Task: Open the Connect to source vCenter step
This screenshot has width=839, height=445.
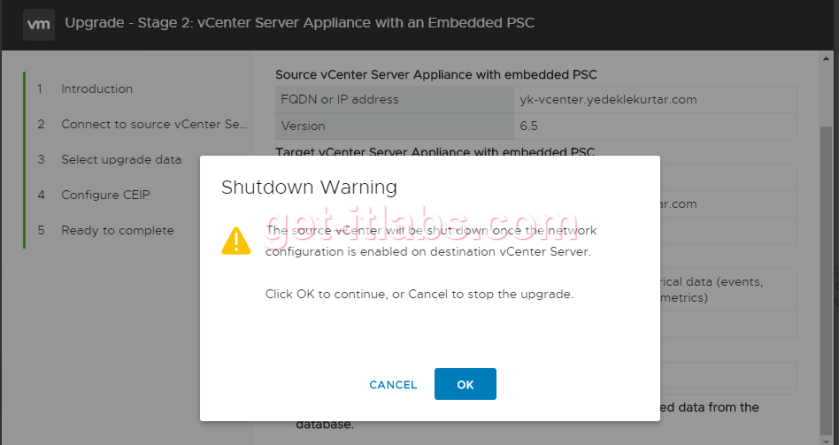Action: (x=153, y=124)
